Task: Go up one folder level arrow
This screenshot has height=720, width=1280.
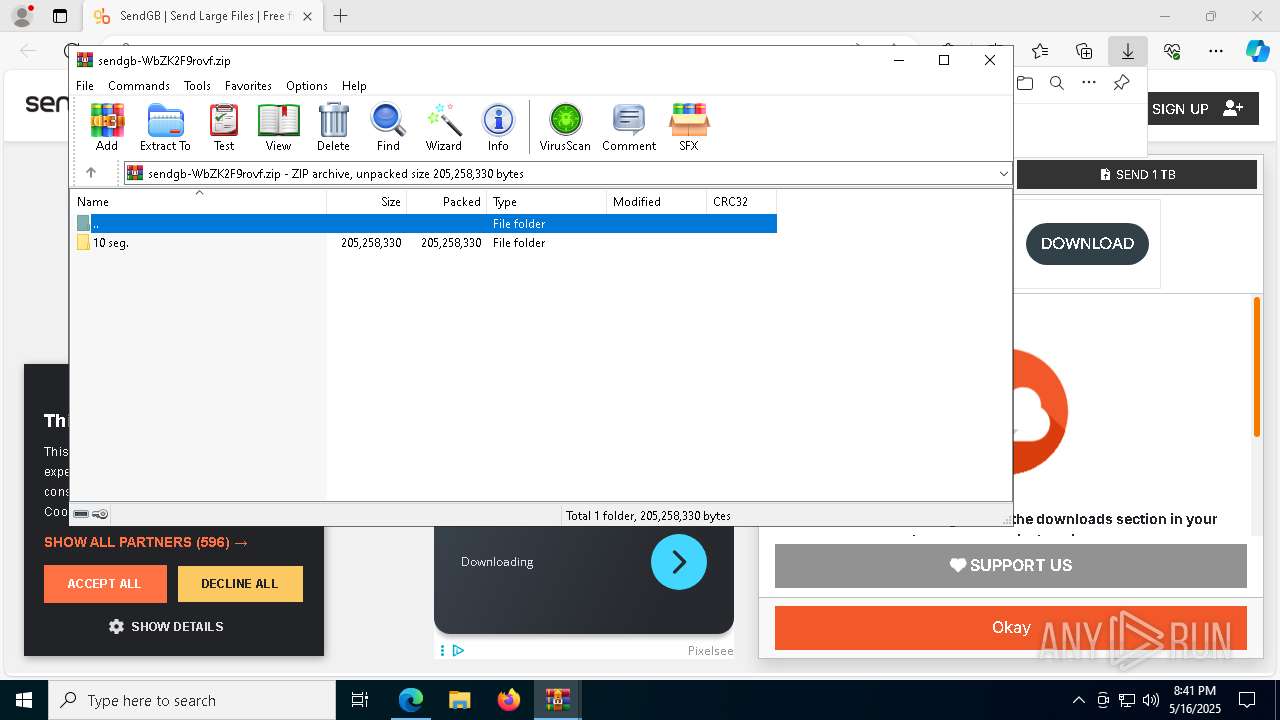Action: [x=90, y=173]
